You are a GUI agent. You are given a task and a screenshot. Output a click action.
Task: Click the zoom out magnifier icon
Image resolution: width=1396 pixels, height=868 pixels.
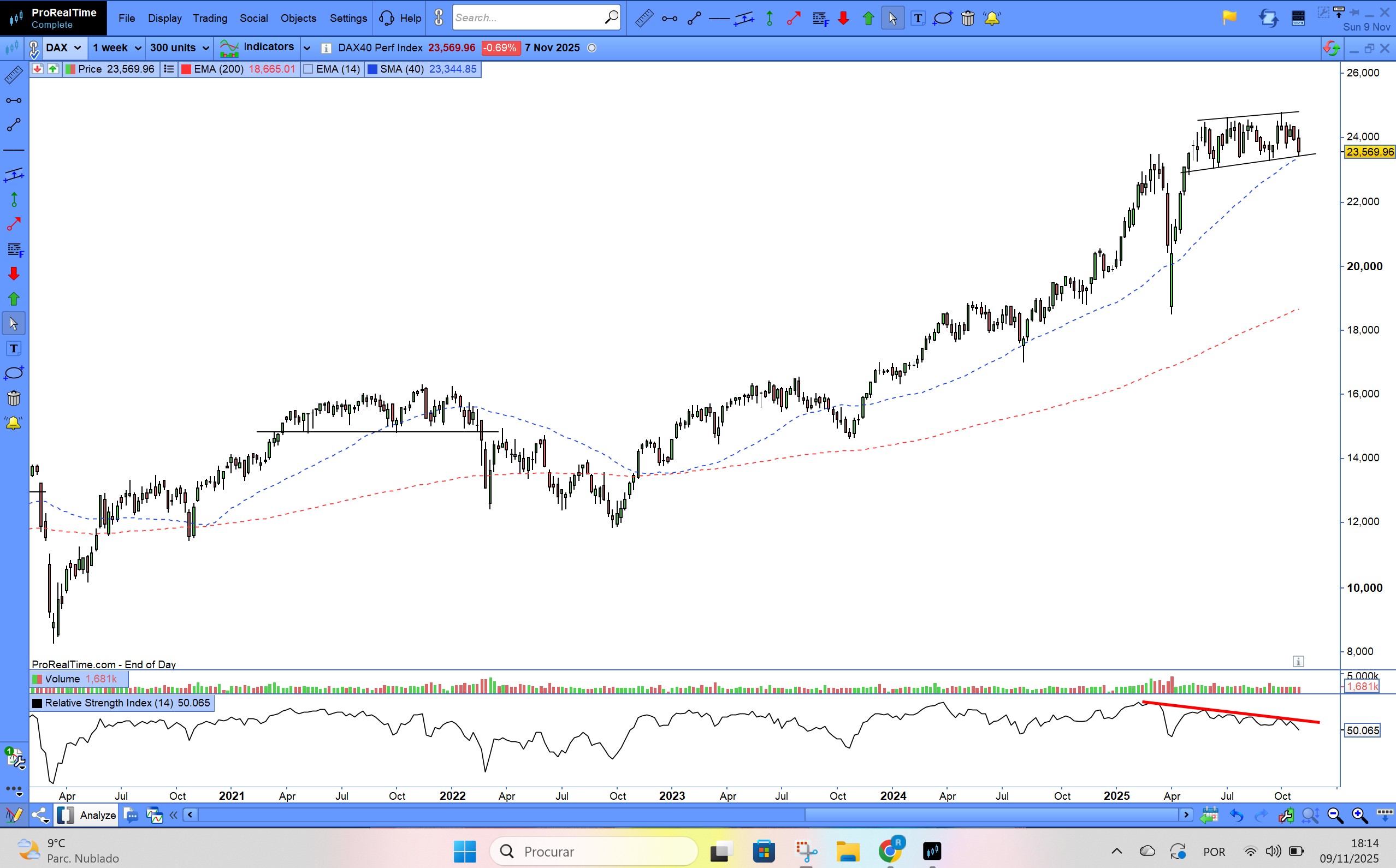click(x=1335, y=815)
